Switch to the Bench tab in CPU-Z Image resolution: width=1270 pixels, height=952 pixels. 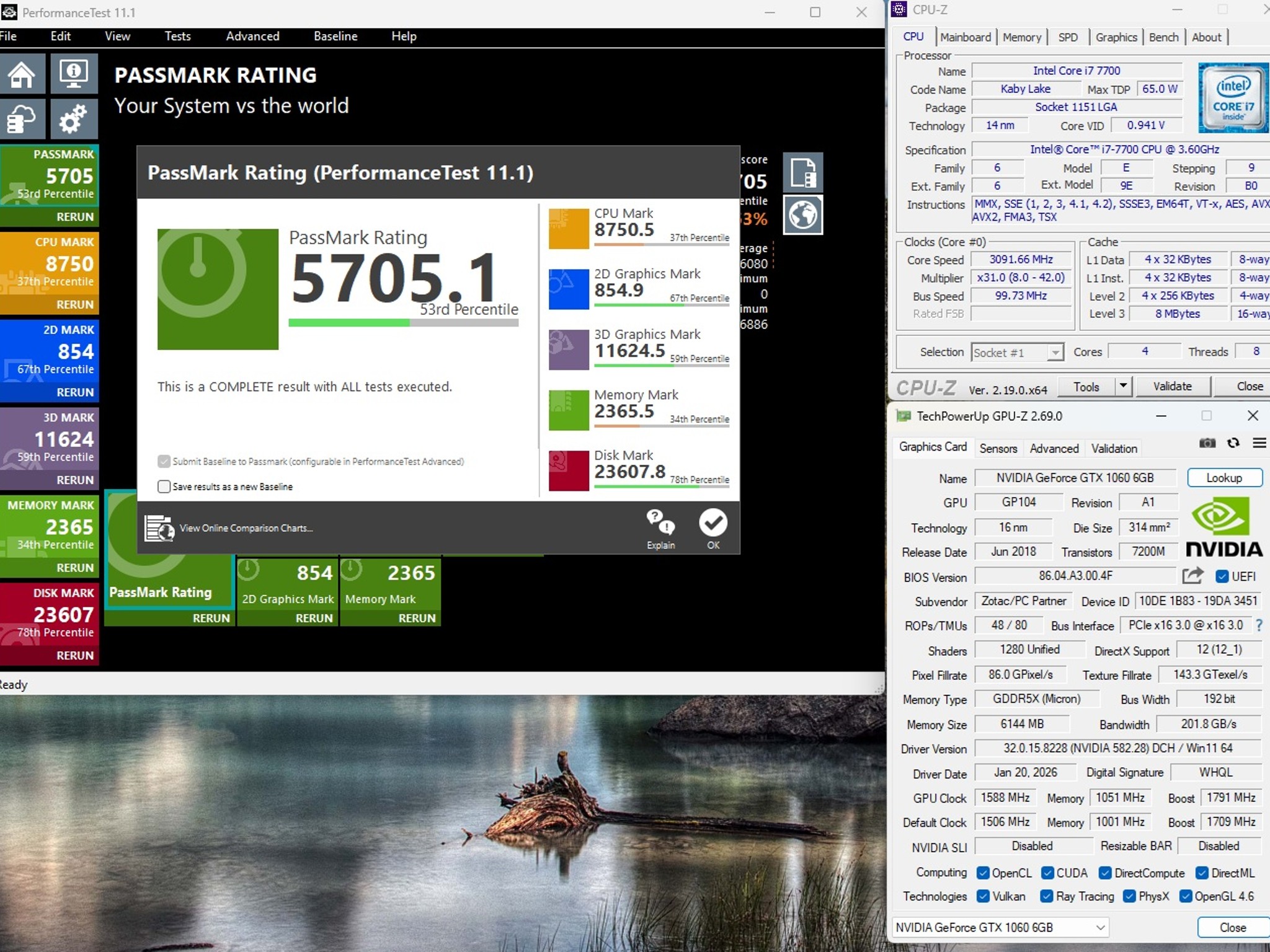tap(1163, 37)
